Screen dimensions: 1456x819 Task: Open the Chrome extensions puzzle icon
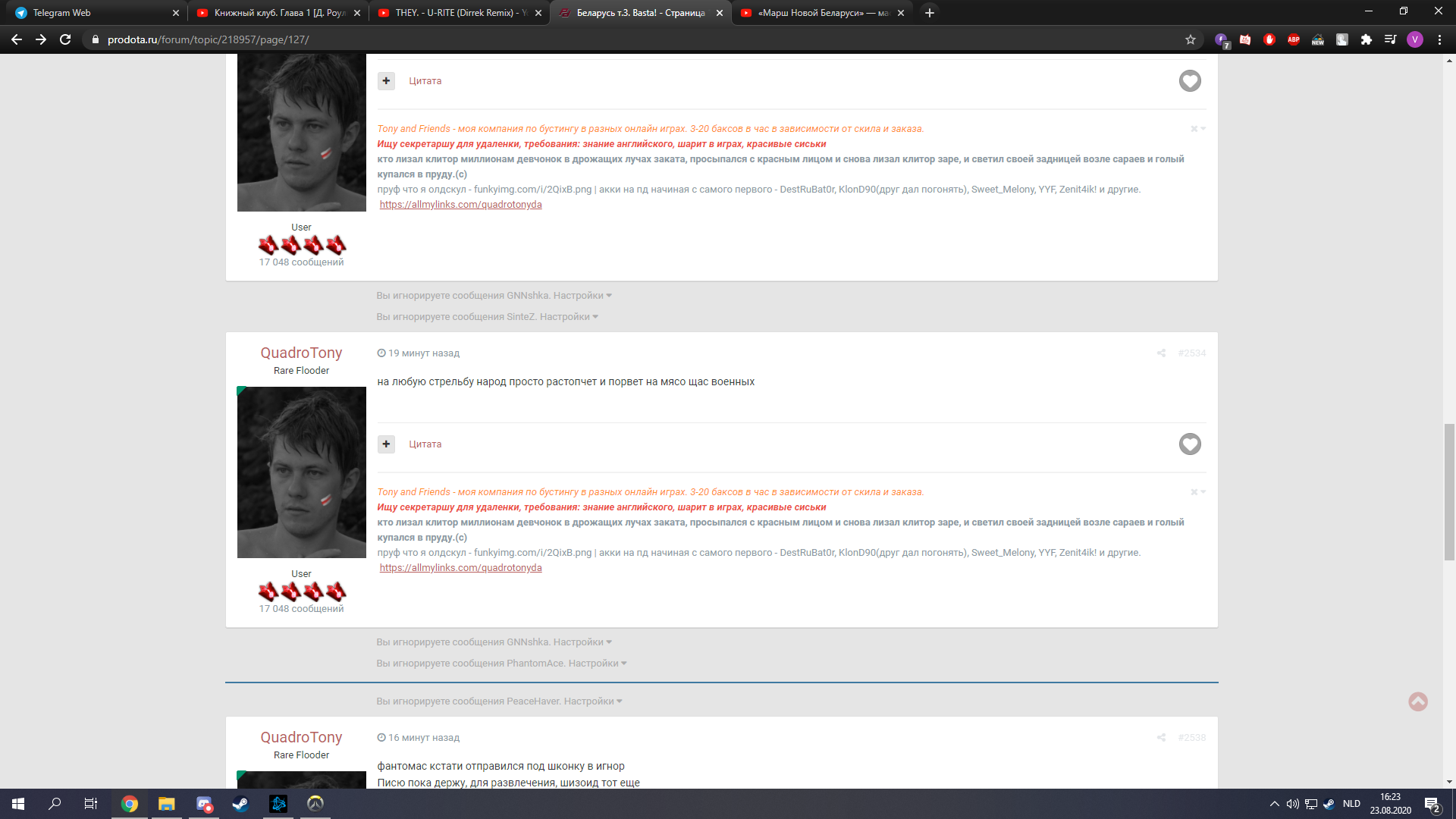(x=1366, y=39)
